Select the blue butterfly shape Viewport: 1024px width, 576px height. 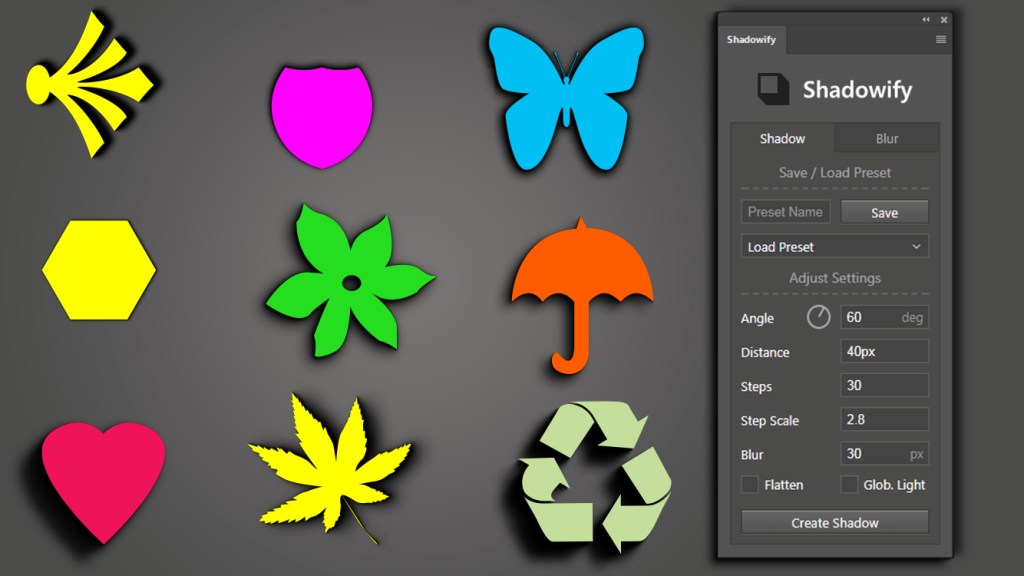tap(566, 97)
